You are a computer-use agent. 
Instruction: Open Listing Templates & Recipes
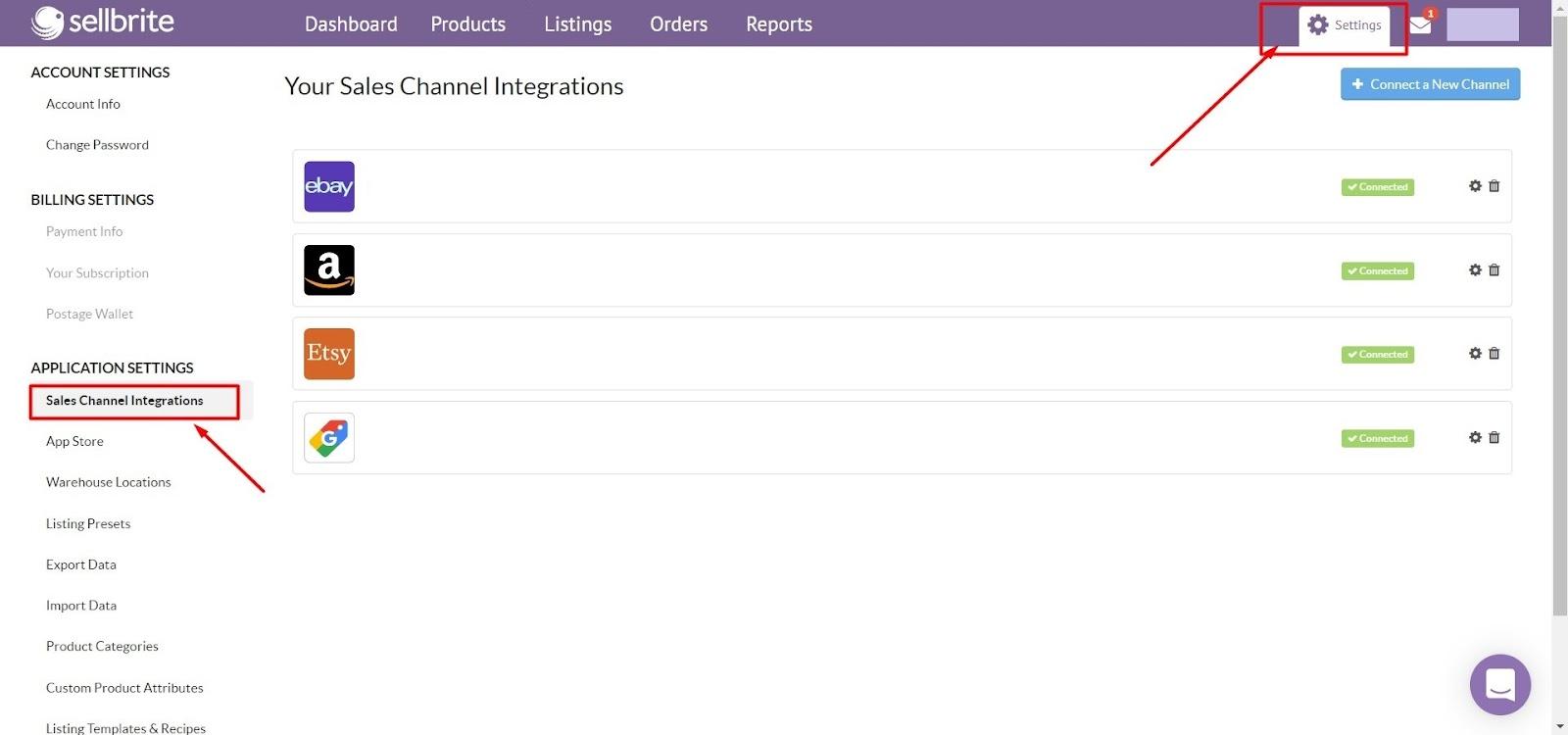point(125,728)
